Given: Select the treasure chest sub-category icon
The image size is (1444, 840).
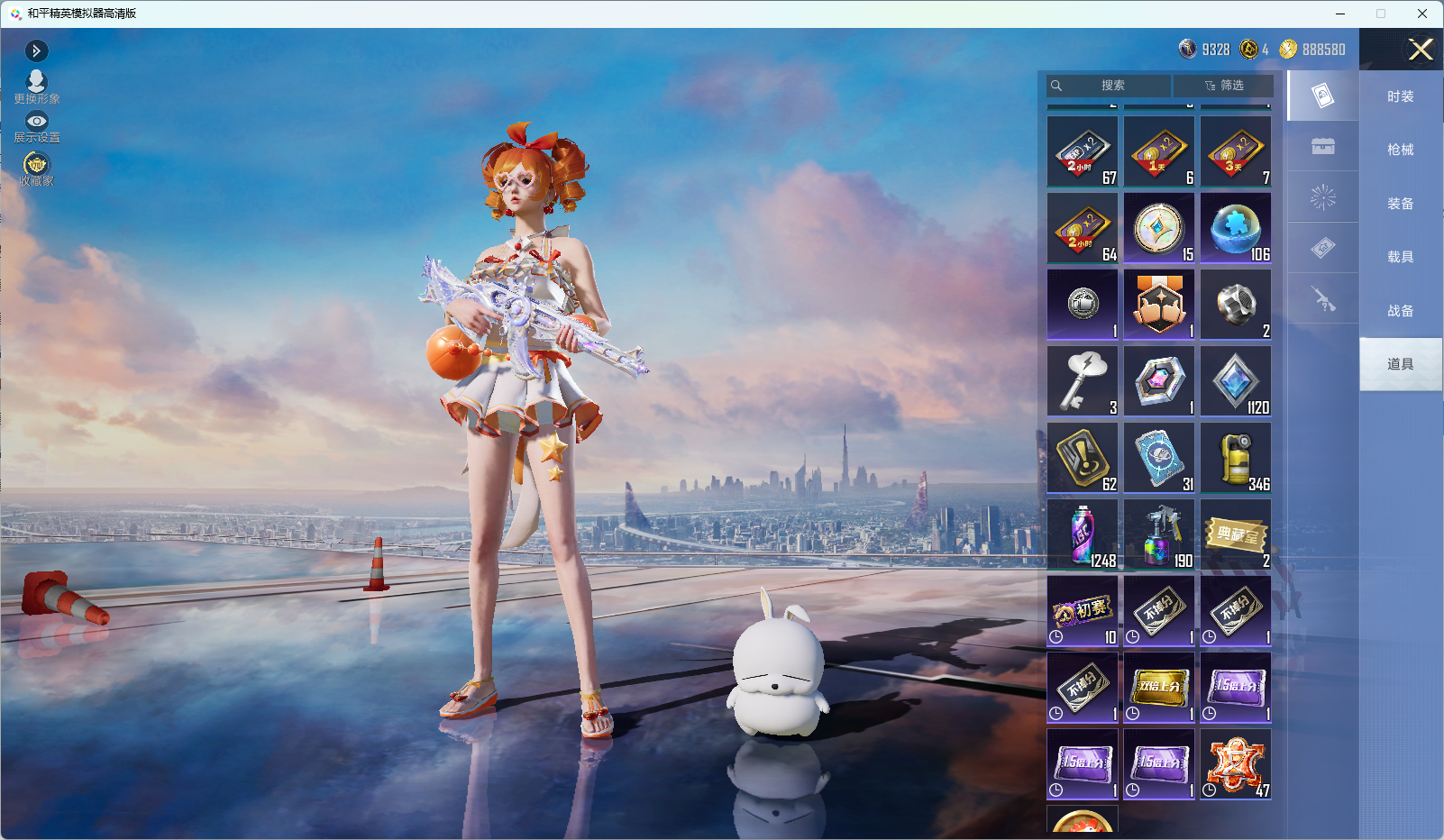Looking at the screenshot, I should (x=1322, y=146).
